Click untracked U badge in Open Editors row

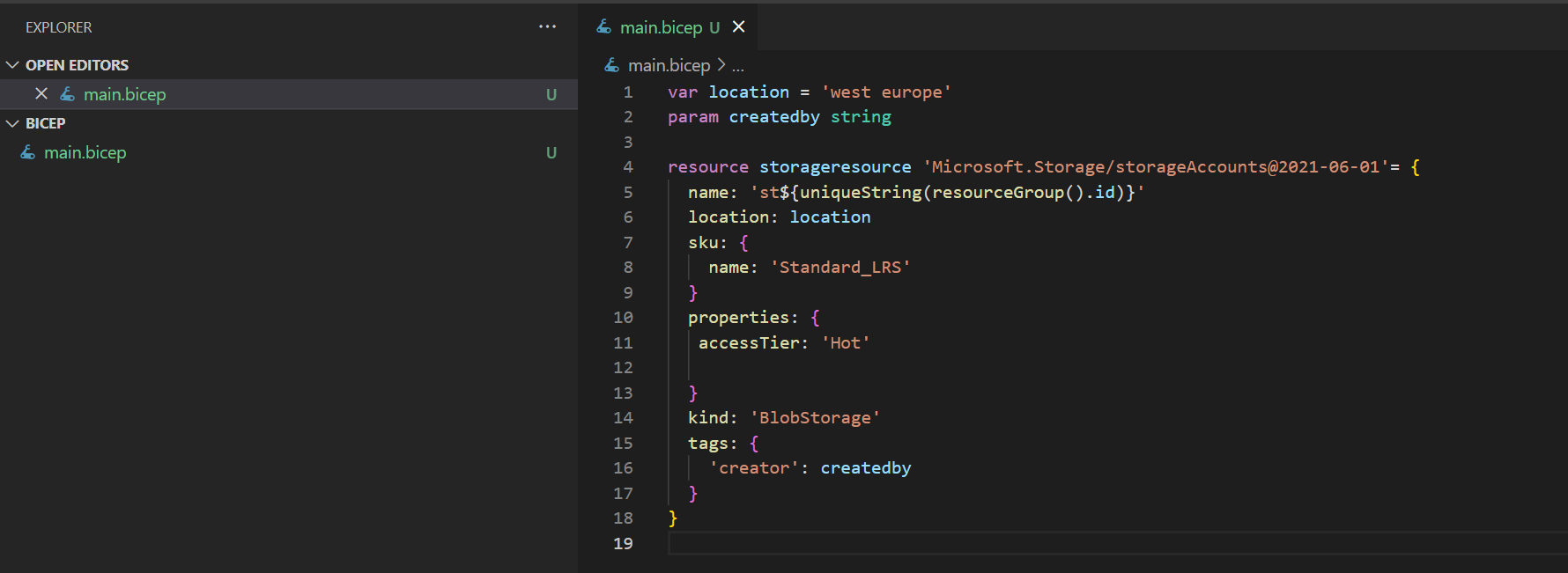click(x=551, y=94)
